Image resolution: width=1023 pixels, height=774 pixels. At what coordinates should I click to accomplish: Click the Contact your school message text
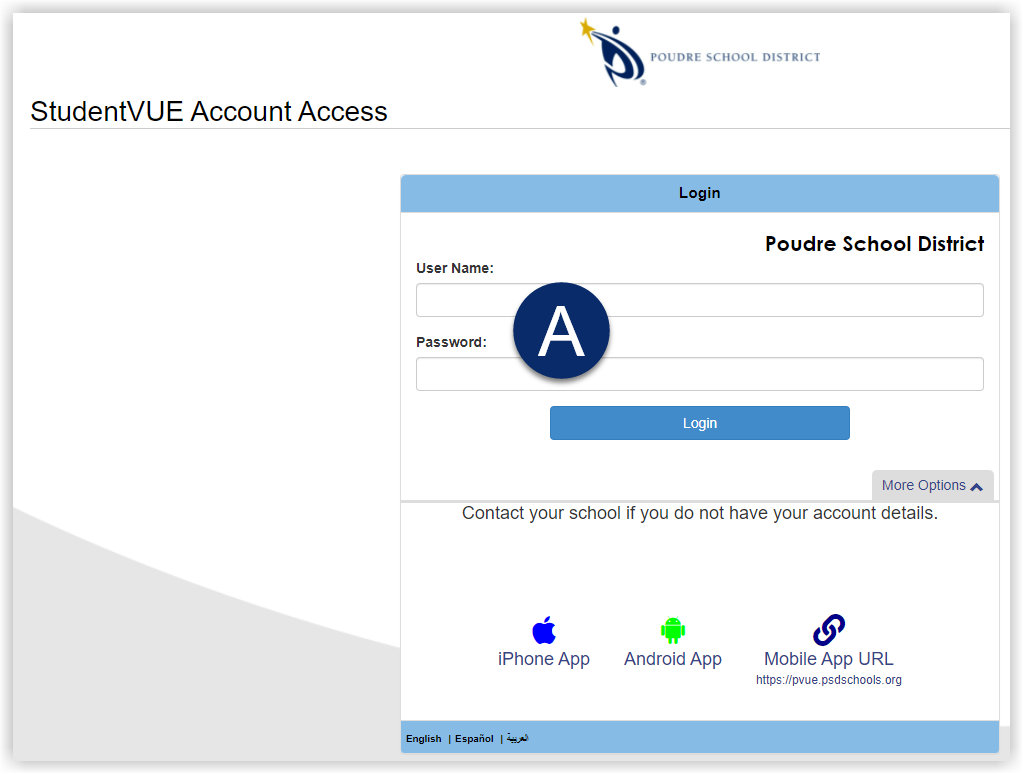[x=699, y=514]
